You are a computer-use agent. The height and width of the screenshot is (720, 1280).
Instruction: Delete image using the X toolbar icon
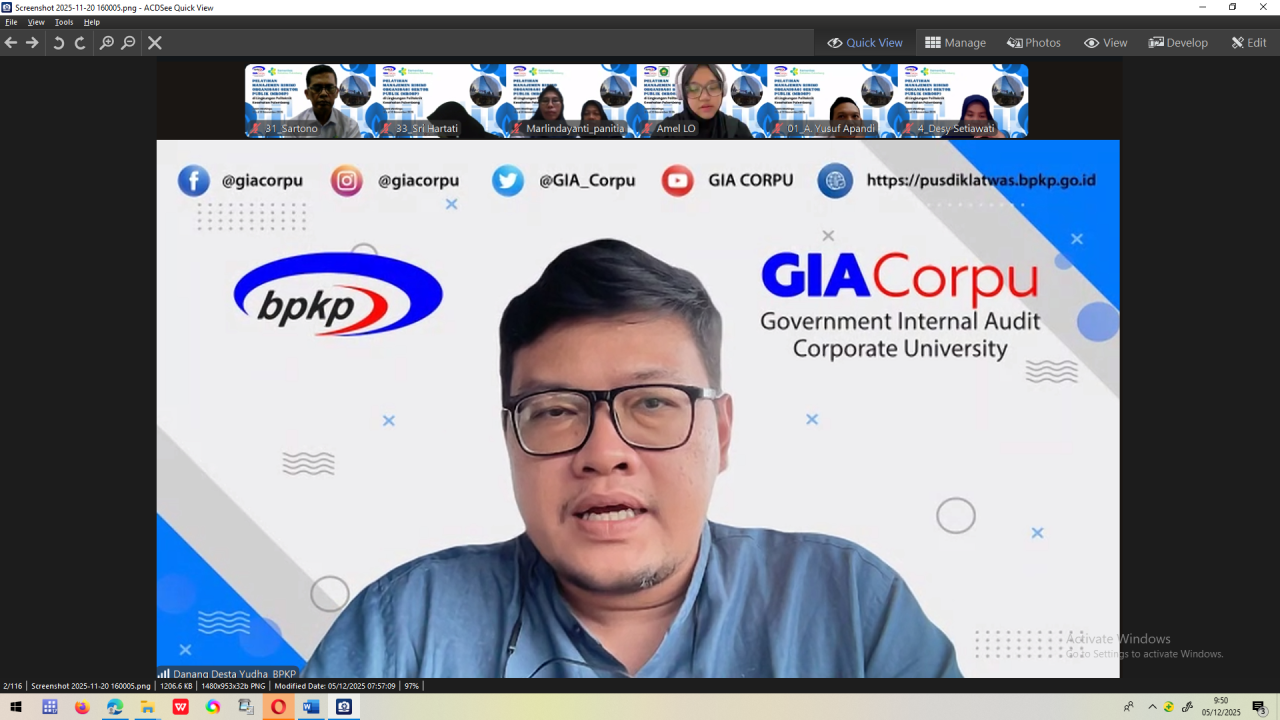coord(155,43)
